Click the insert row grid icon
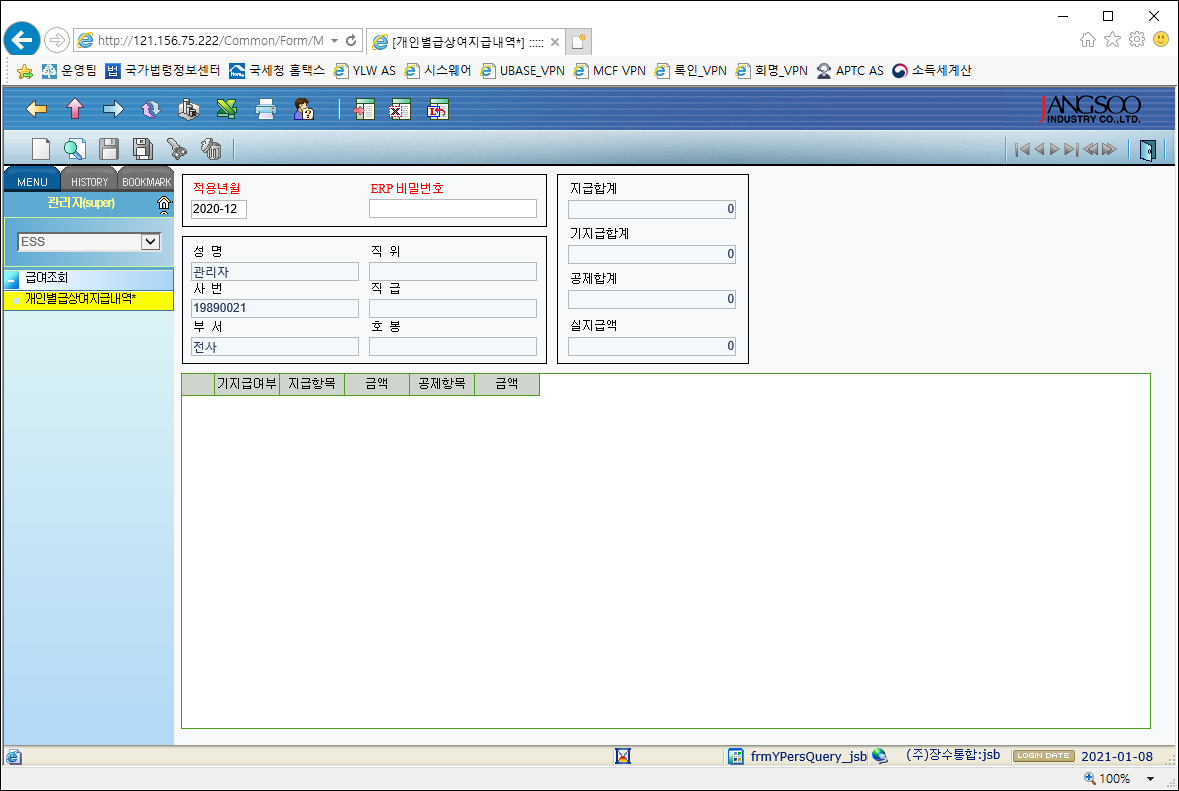Viewport: 1179px width, 791px height. (365, 110)
